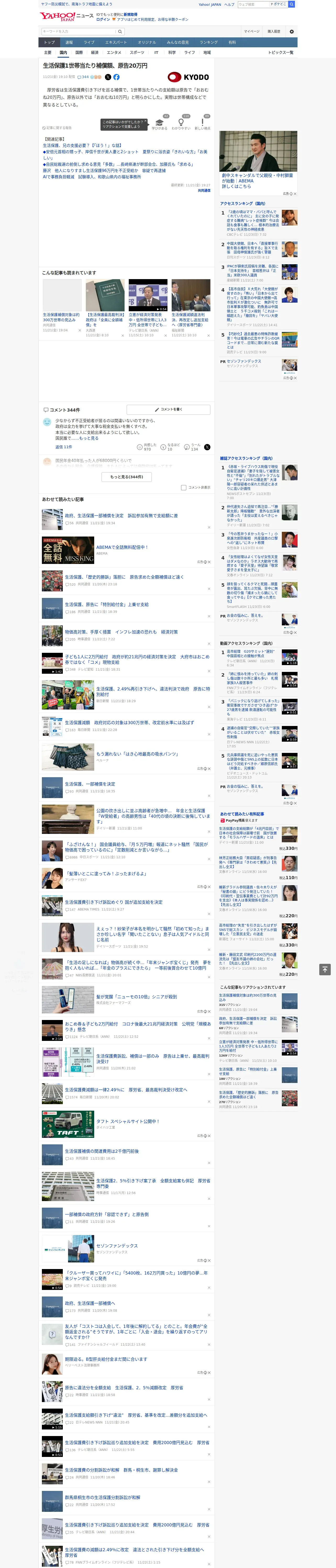Open 購入履歴 link

click(x=274, y=32)
